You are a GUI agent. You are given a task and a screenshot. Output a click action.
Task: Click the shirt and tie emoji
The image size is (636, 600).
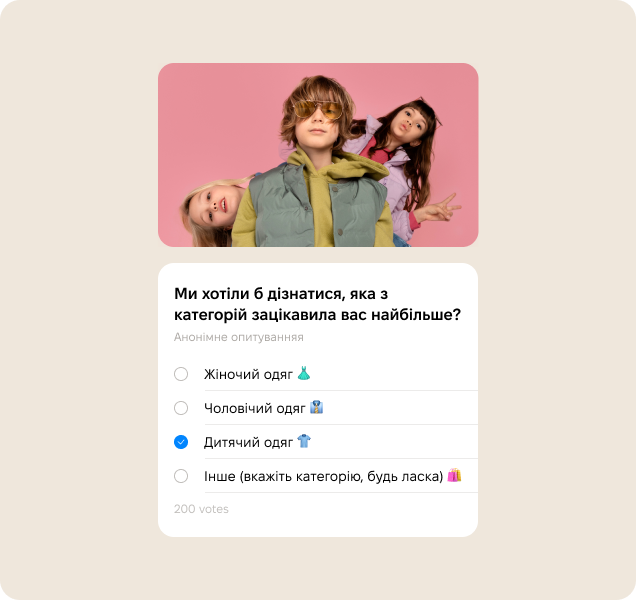(x=316, y=407)
